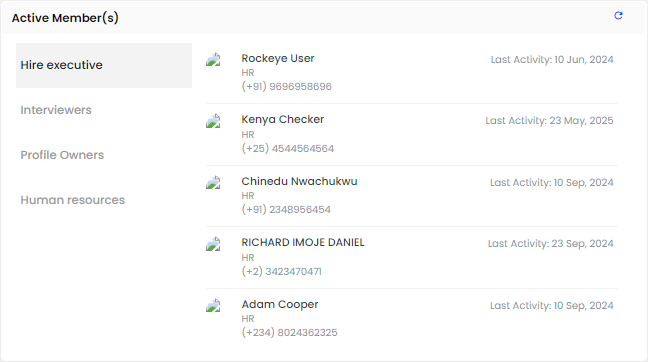Click Last Activity 23 May, 2025 text

[x=549, y=121]
